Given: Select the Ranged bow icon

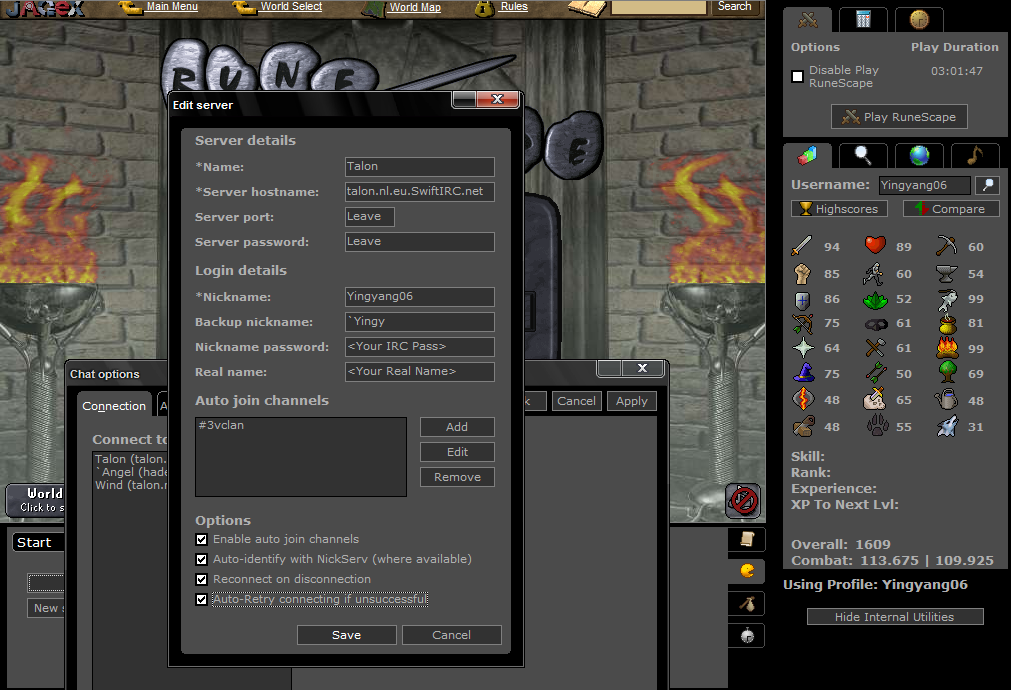Looking at the screenshot, I should tap(802, 323).
